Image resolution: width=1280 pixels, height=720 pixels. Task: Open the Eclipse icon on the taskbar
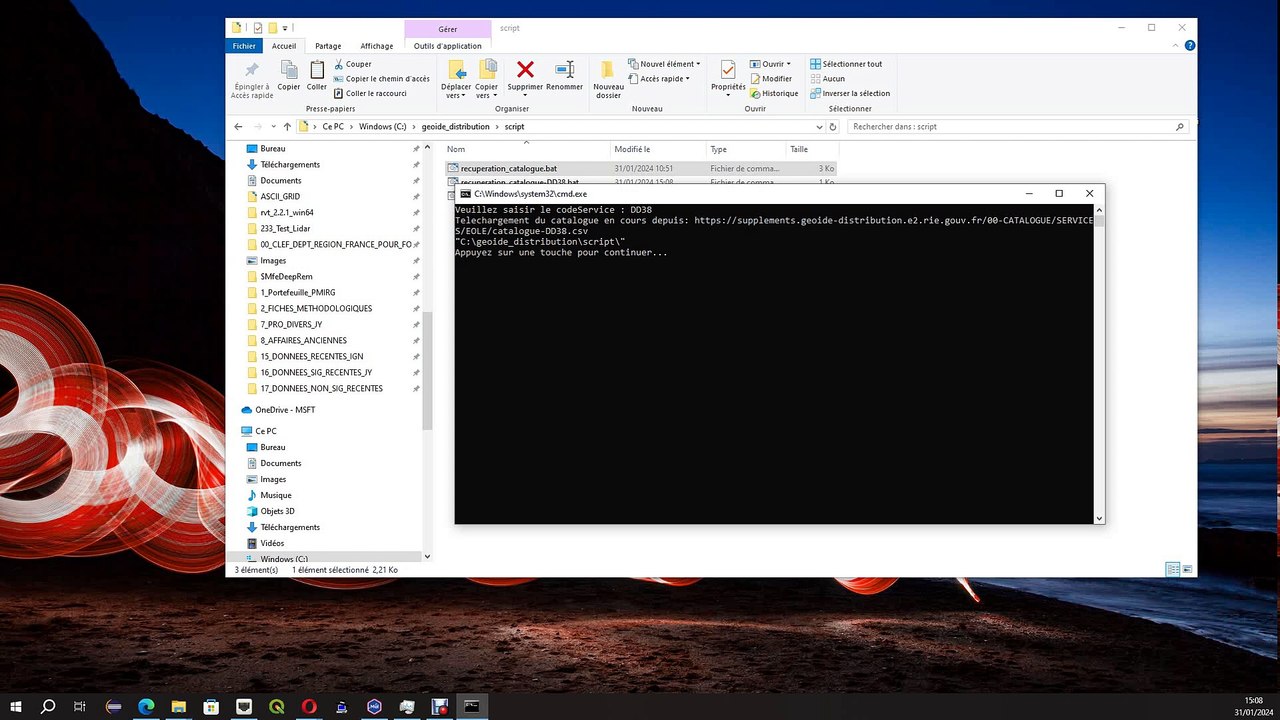click(113, 706)
